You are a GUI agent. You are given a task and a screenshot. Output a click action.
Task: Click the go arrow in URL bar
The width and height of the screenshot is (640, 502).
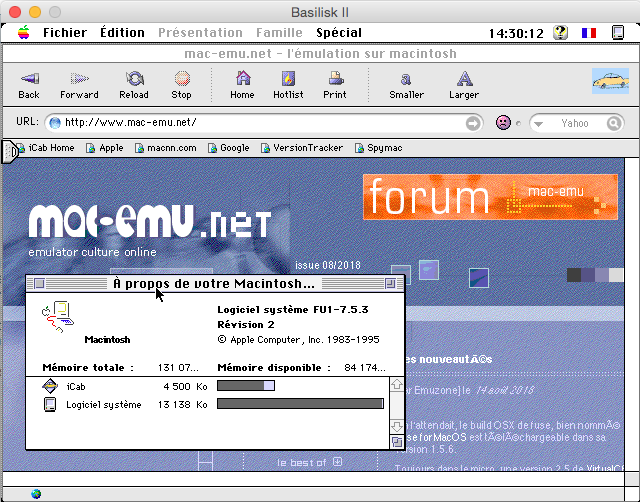473,123
